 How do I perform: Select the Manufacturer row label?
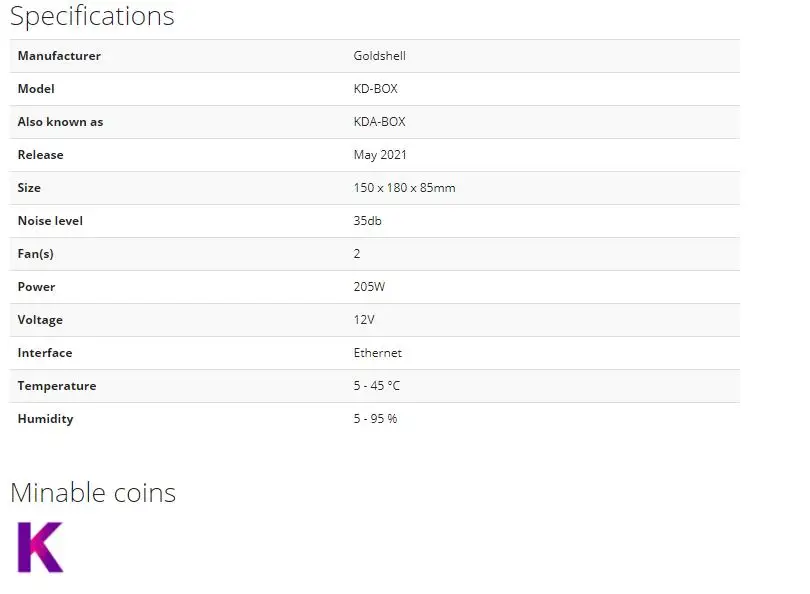click(59, 56)
